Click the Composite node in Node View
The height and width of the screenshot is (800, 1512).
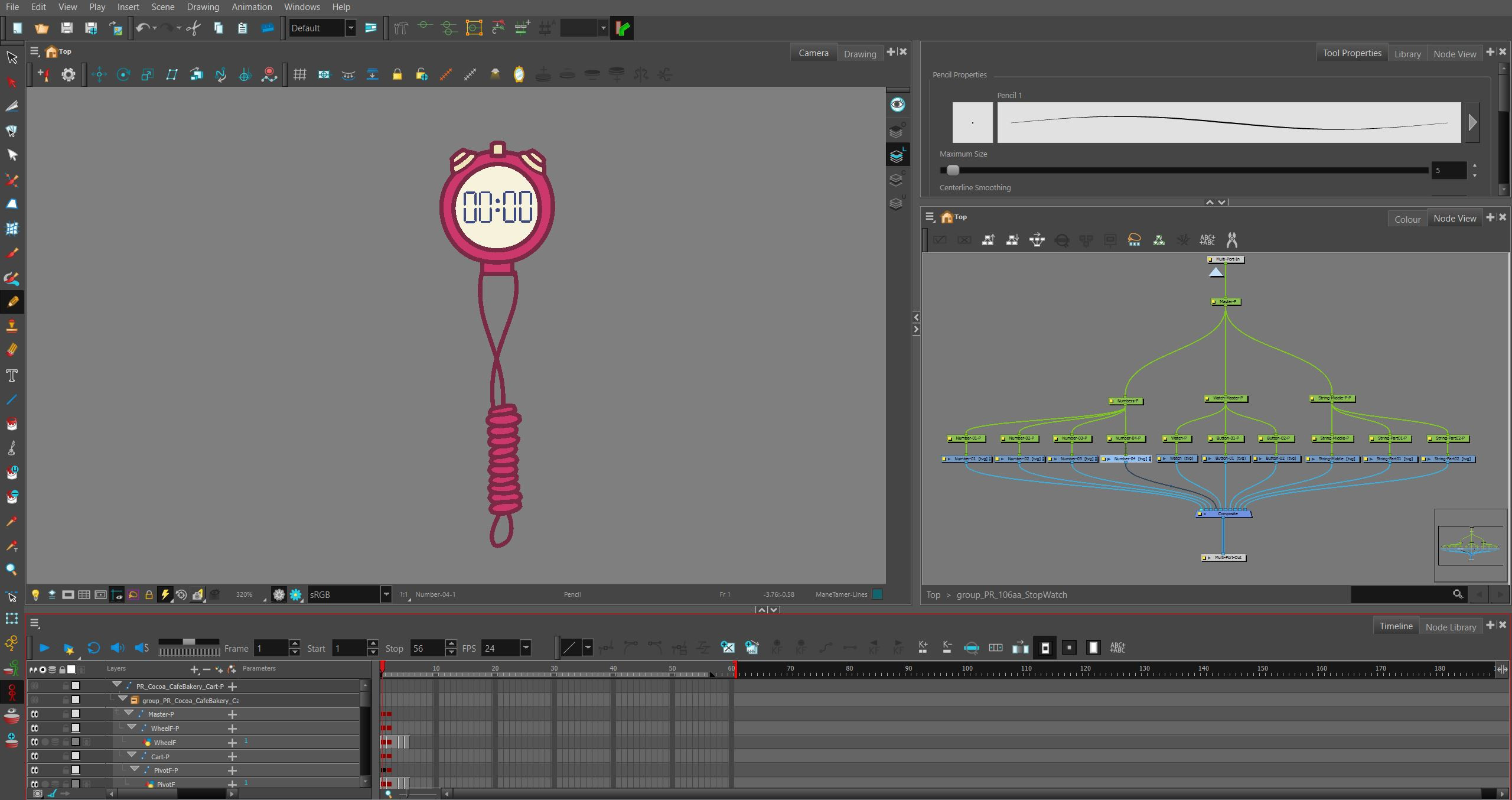(1224, 513)
